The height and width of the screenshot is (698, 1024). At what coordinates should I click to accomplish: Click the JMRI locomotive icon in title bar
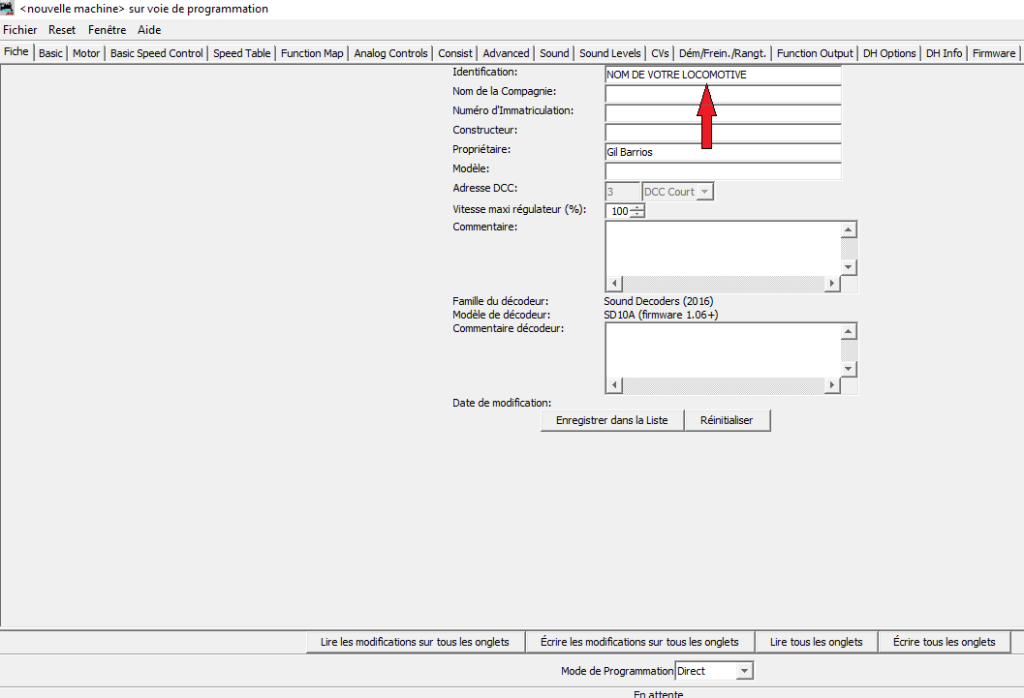coord(8,8)
